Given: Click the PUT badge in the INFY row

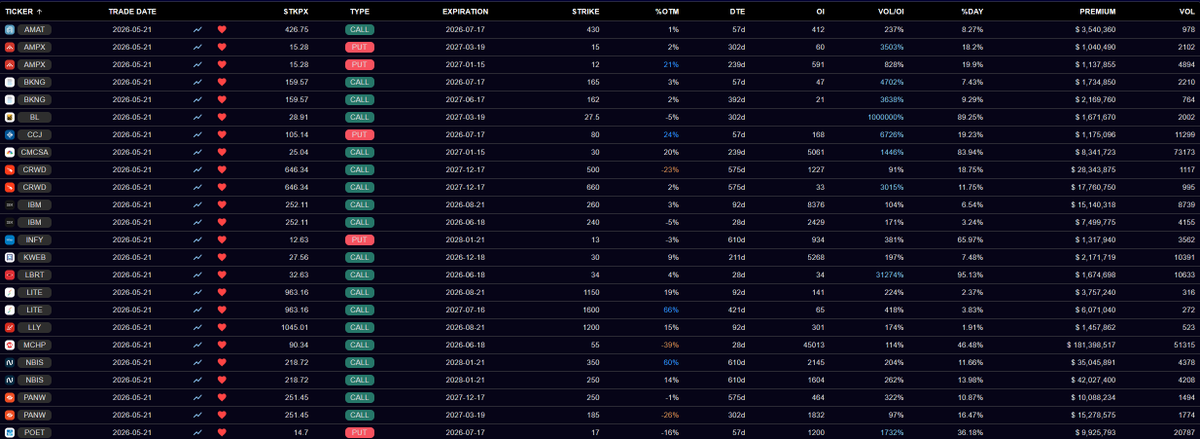Looking at the screenshot, I should tap(359, 240).
